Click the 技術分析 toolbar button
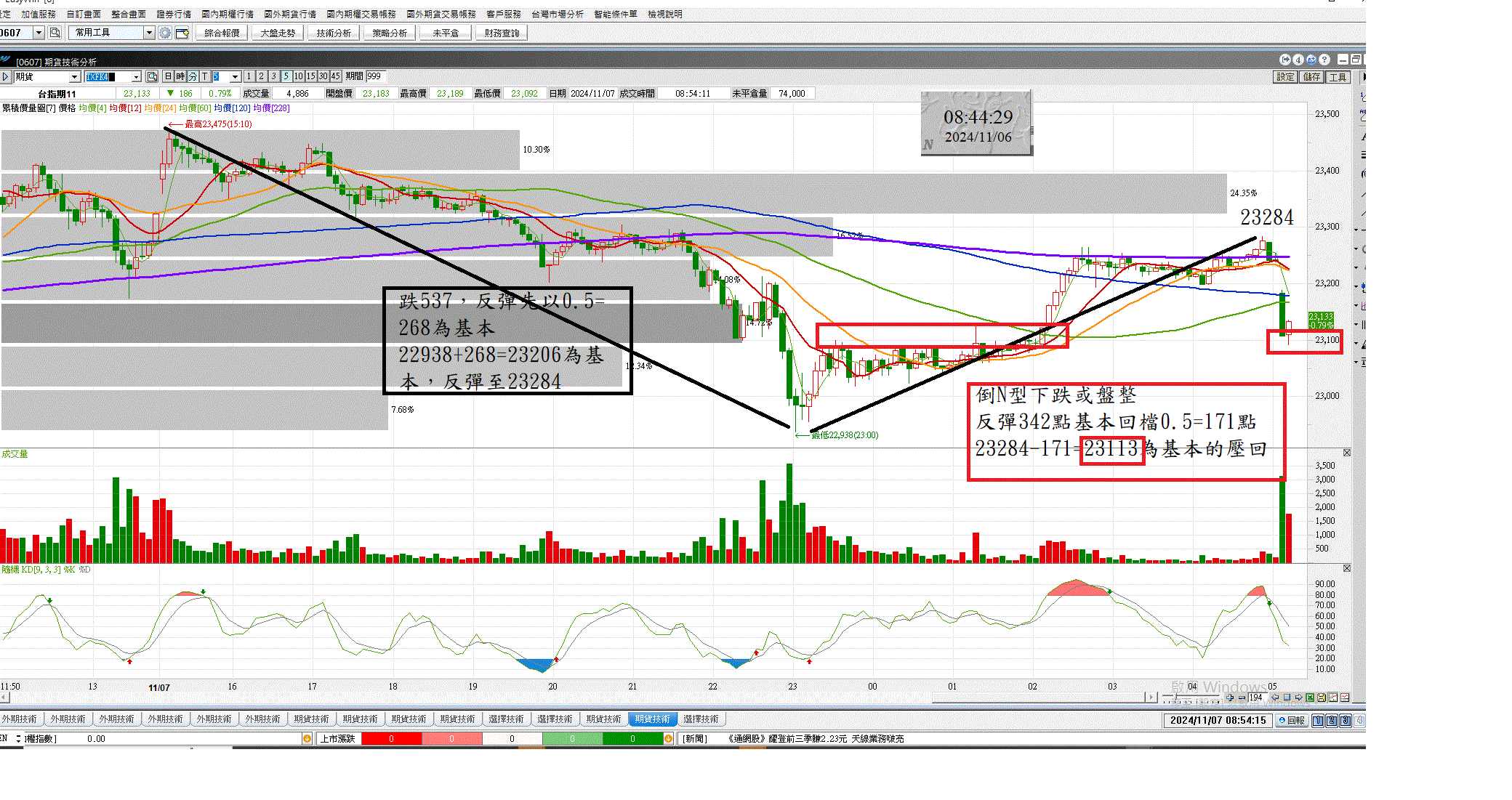1512x800 pixels. [x=334, y=33]
